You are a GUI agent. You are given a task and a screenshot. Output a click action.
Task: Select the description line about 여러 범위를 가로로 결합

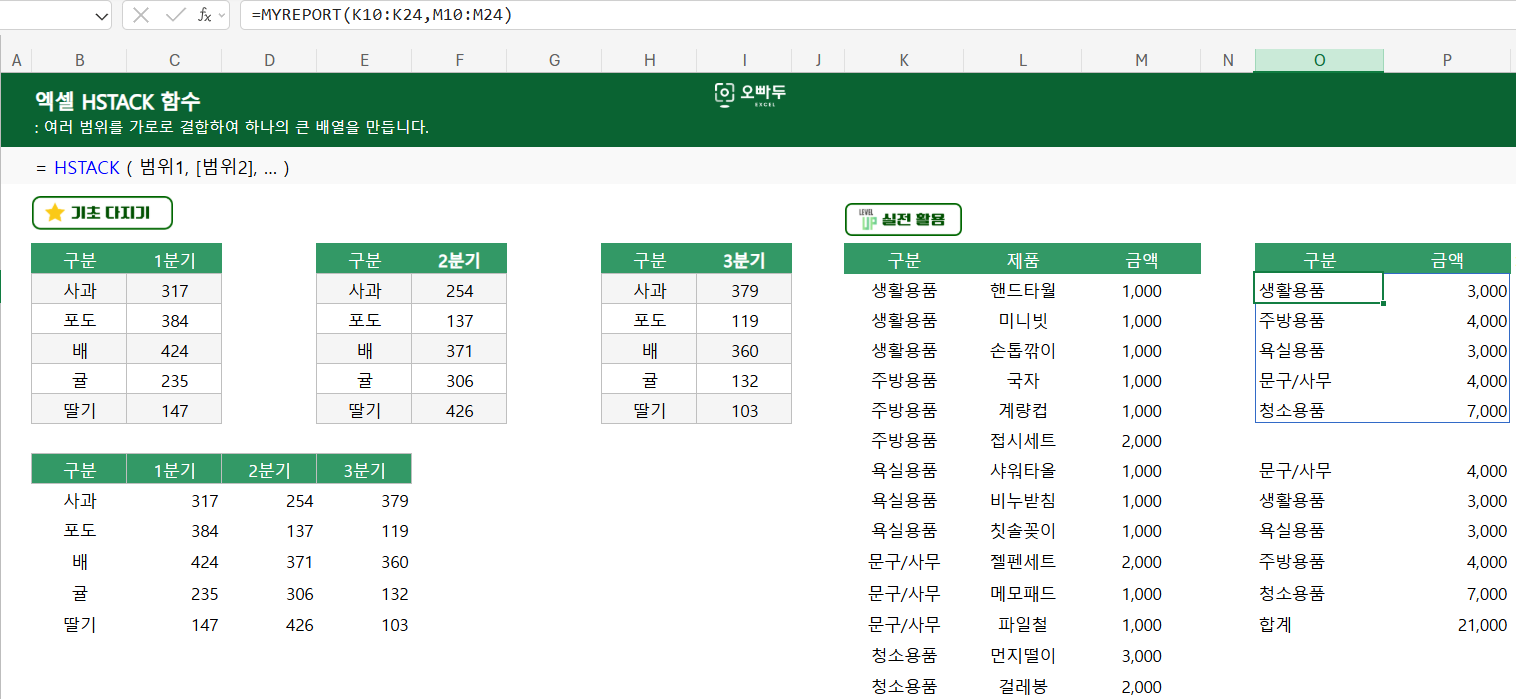point(231,128)
